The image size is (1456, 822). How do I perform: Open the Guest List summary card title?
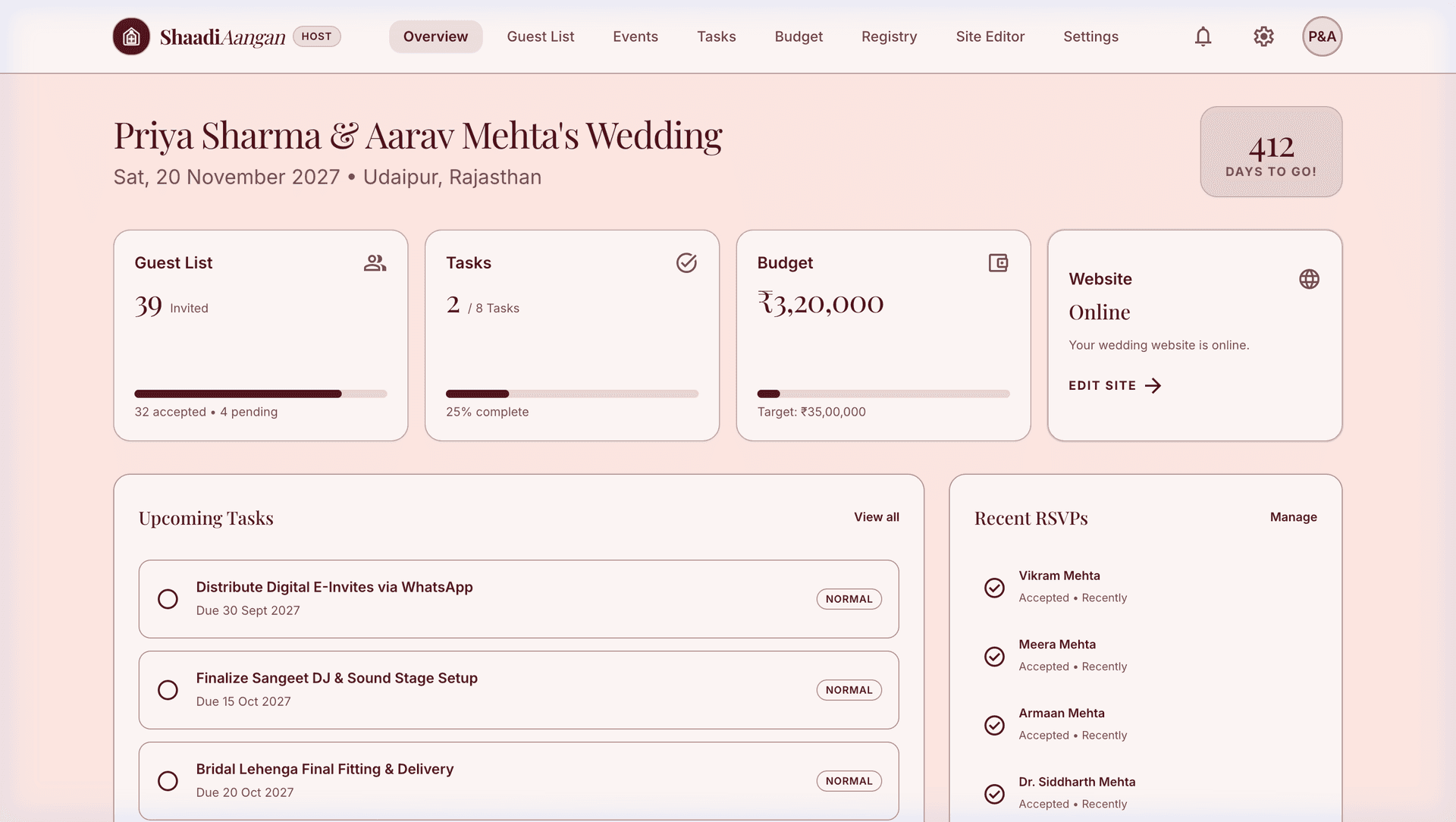(x=174, y=263)
